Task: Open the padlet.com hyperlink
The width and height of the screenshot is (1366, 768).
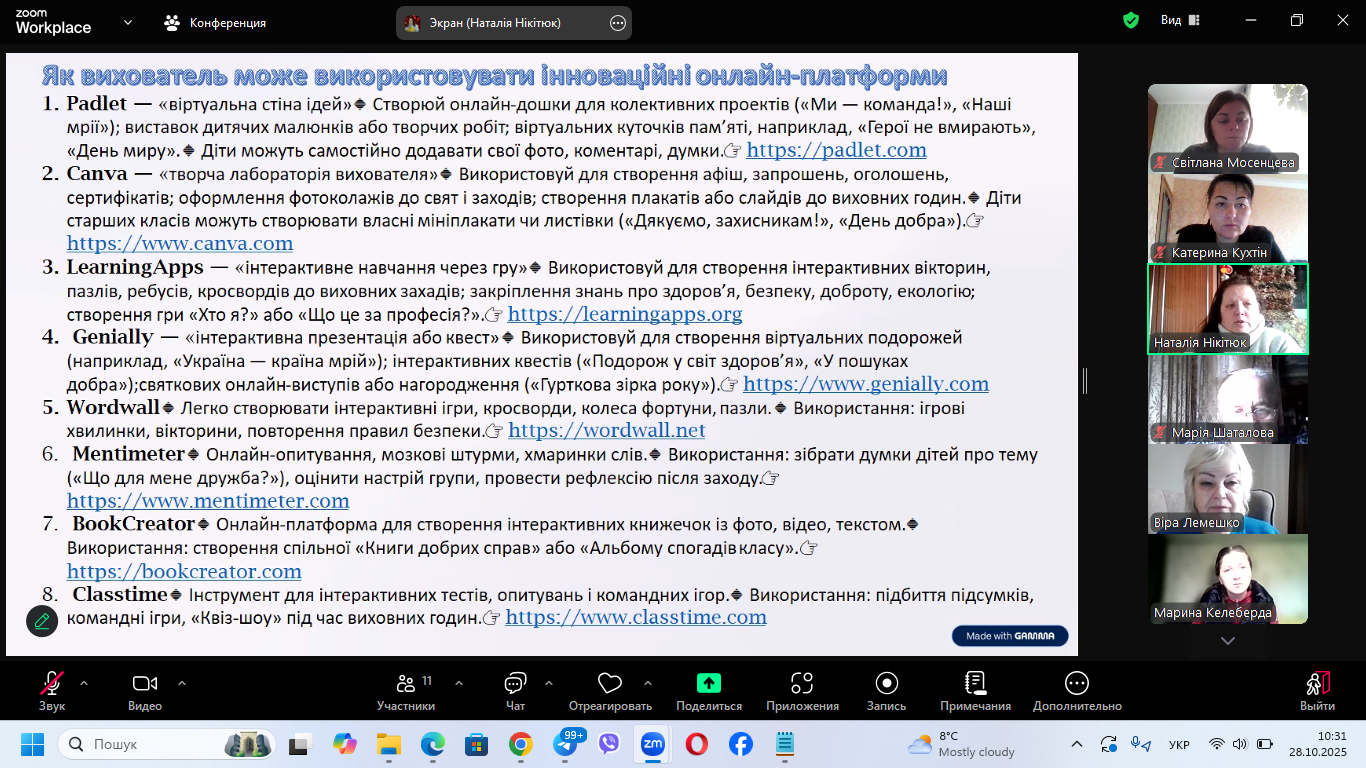Action: [836, 151]
